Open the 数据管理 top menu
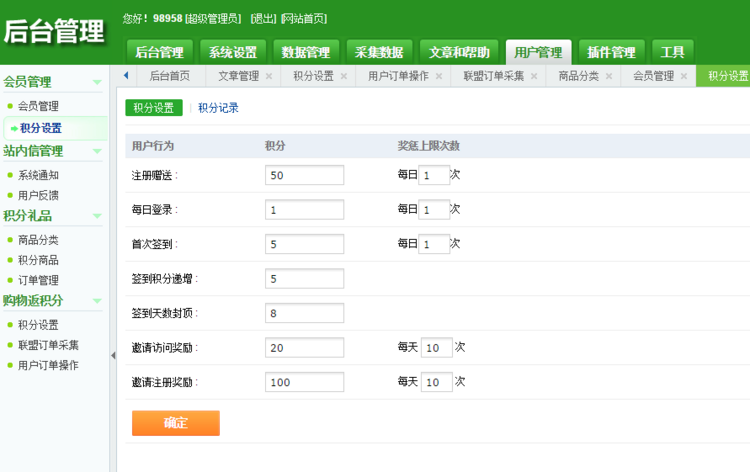This screenshot has width=750, height=472. 306,52
